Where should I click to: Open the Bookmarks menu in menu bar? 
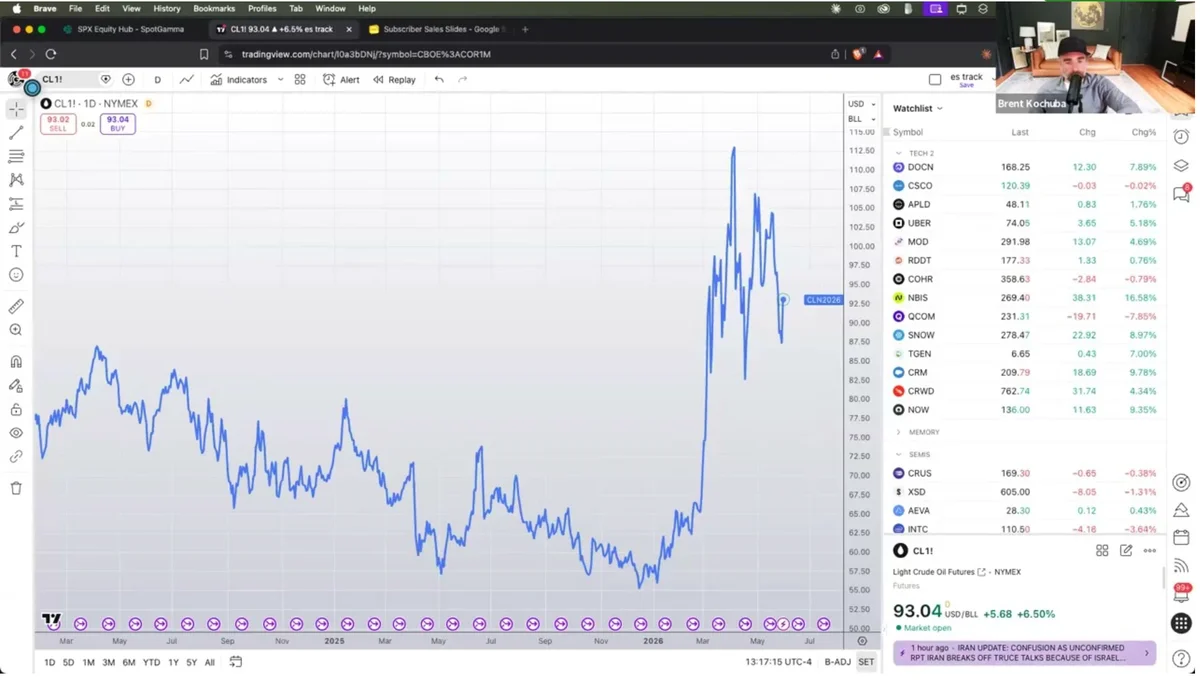(x=214, y=8)
